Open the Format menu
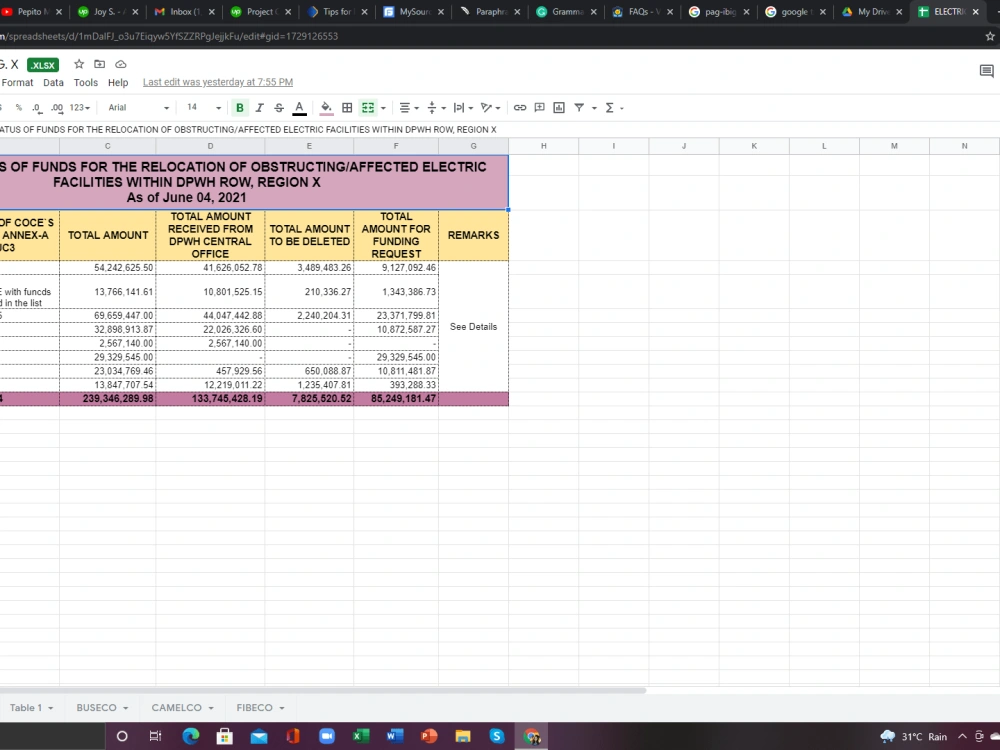The height and width of the screenshot is (750, 1000). pyautogui.click(x=17, y=82)
